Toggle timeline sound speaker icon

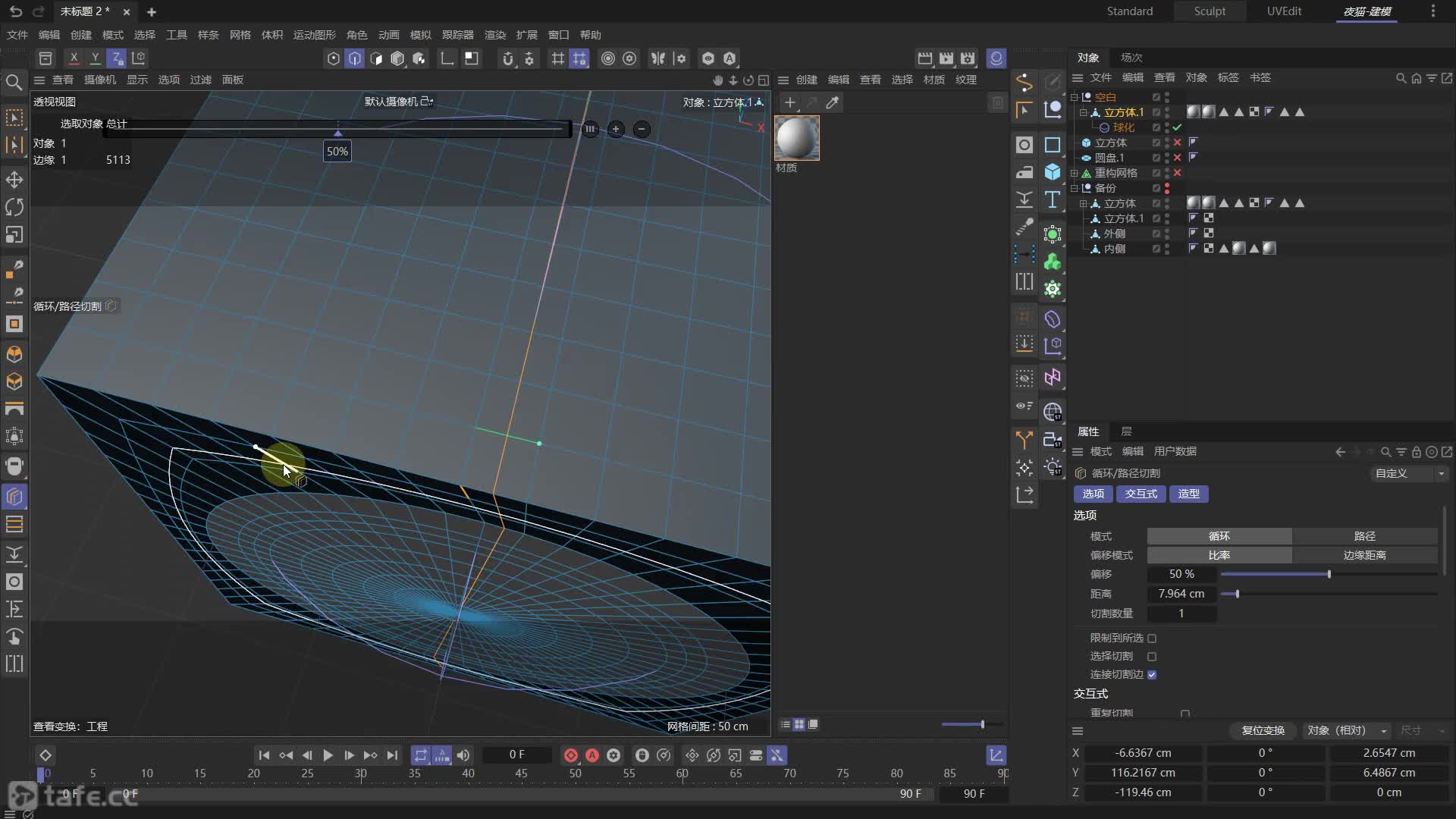pyautogui.click(x=463, y=755)
